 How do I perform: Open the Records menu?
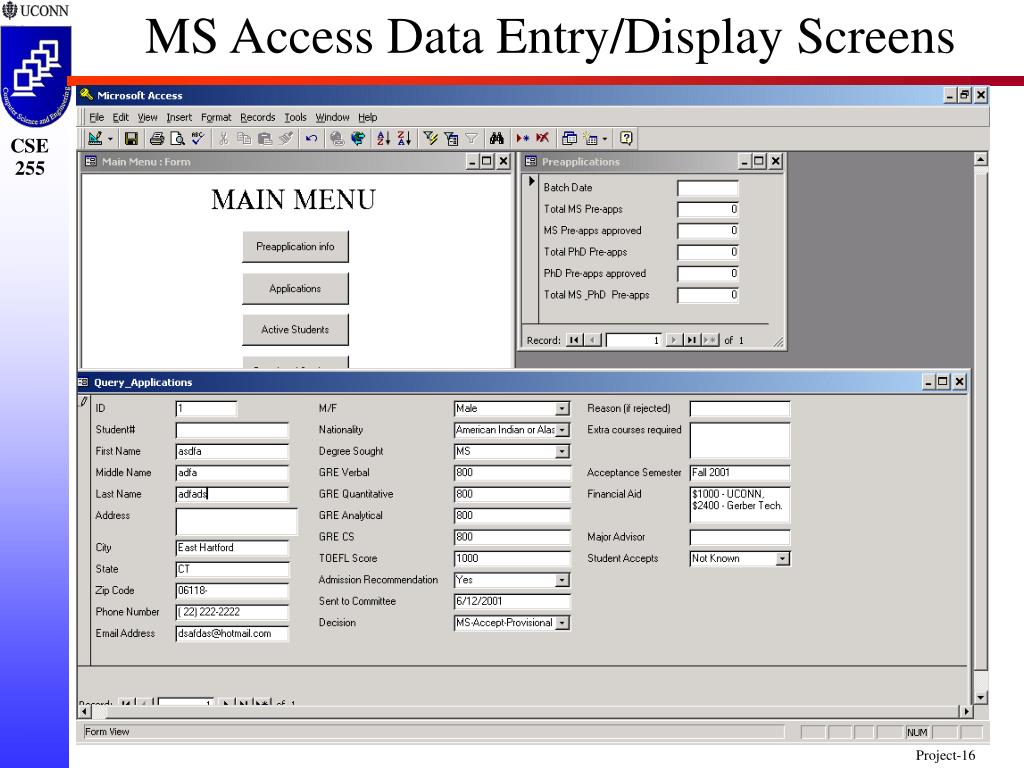tap(258, 118)
